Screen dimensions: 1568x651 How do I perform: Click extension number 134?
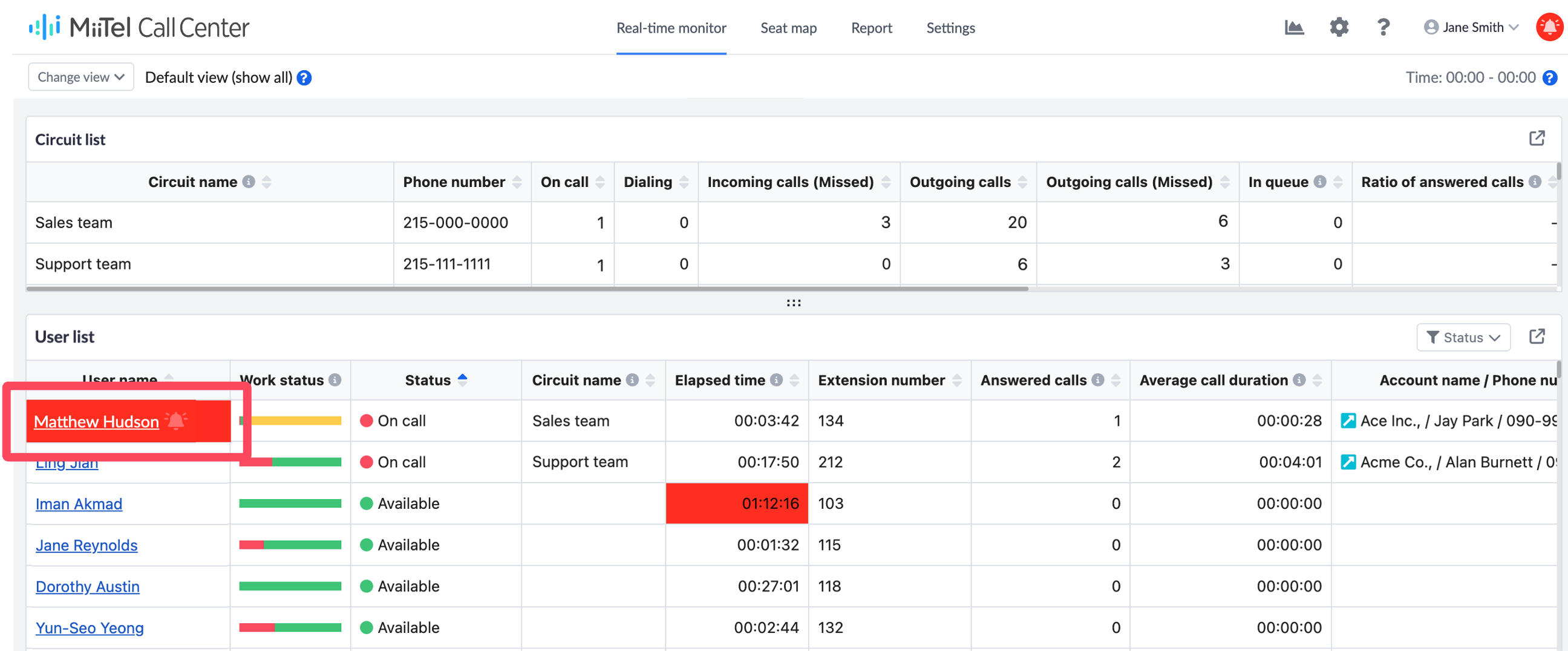pyautogui.click(x=830, y=421)
